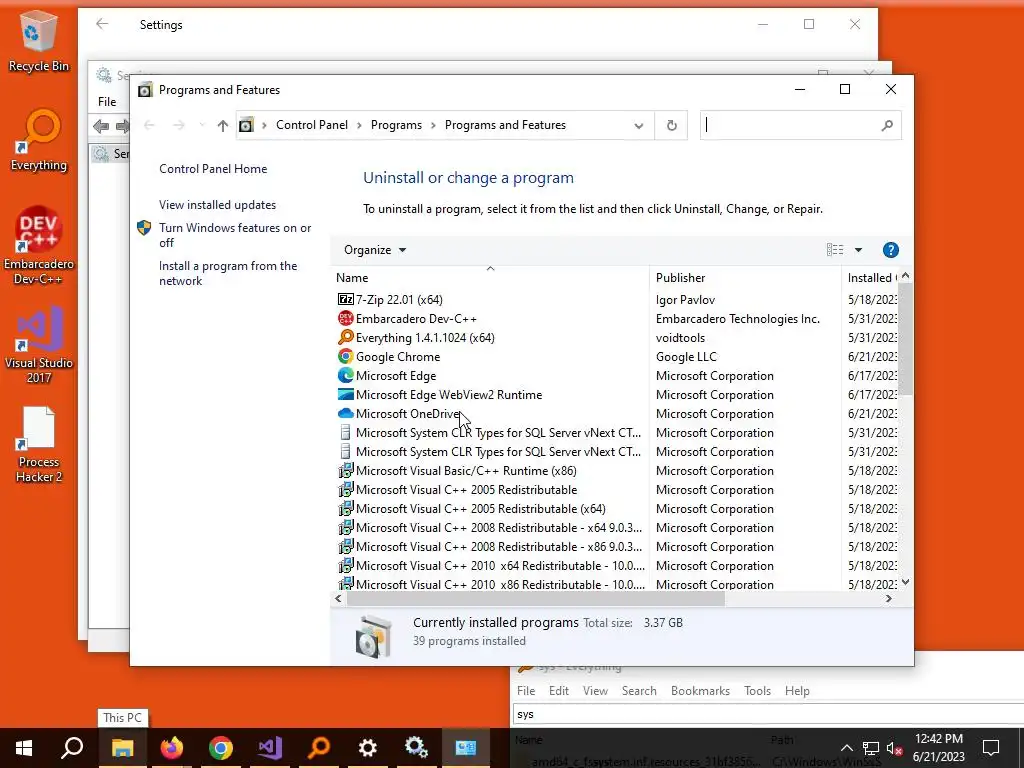Select the Microsoft Visual Basic/C++ Runtime (x86) row
Image resolution: width=1024 pixels, height=768 pixels.
617,471
